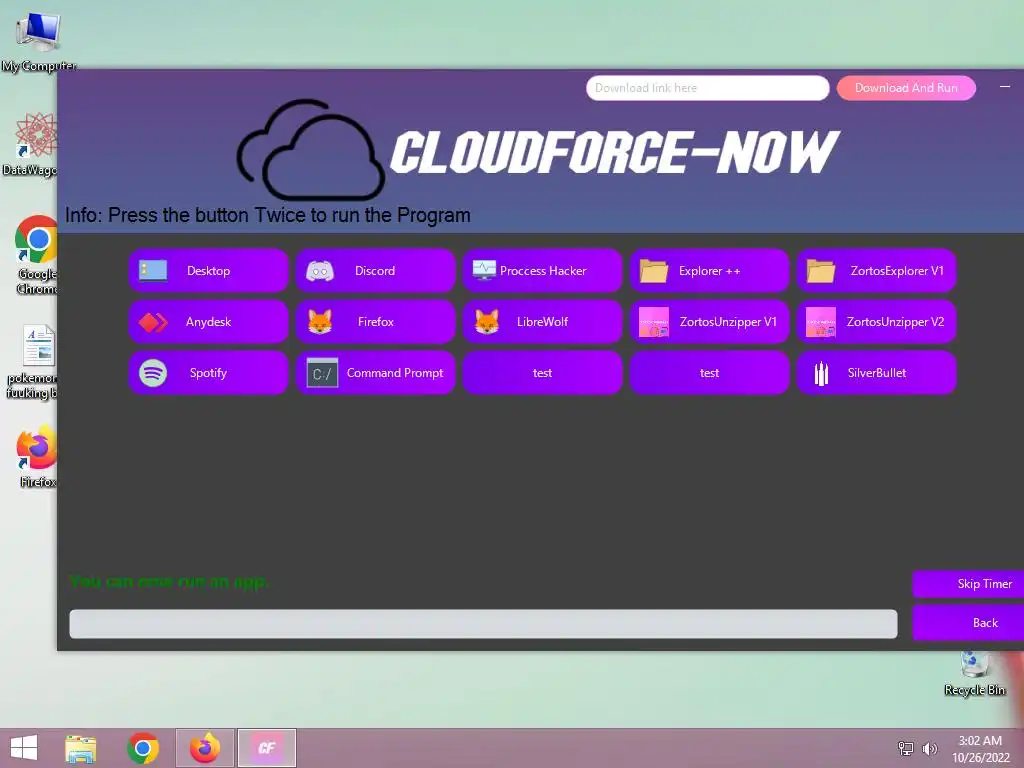
Task: Open the Anydesk launcher
Action: point(208,321)
